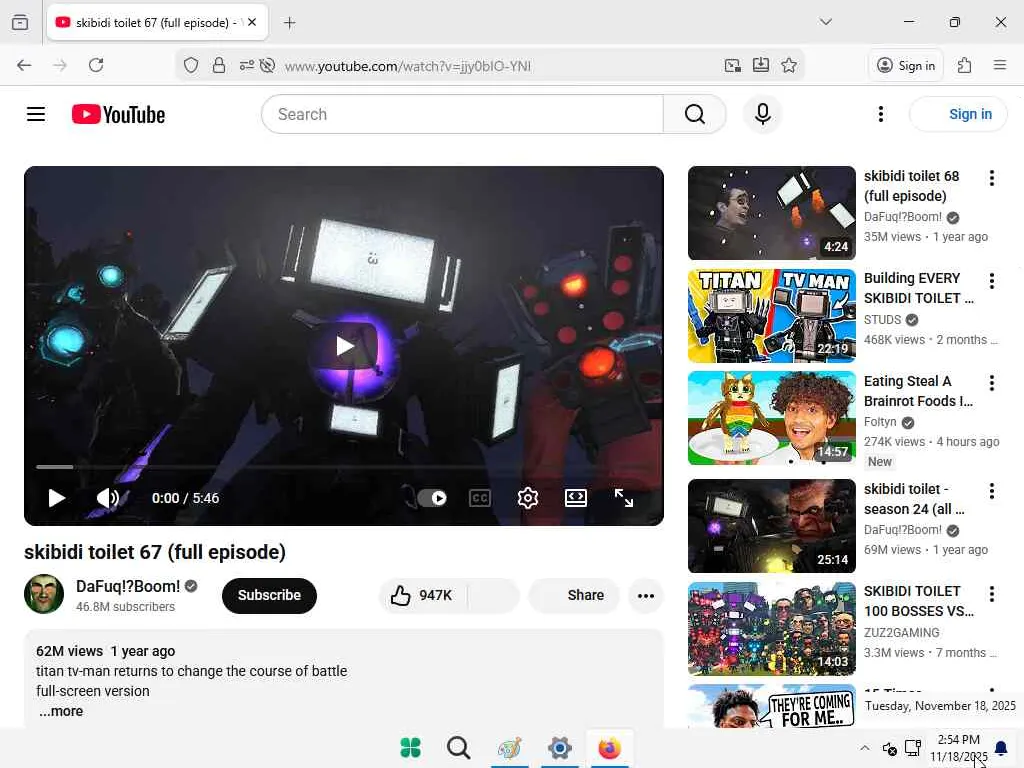
Task: Click the YouTube Sign in button
Action: pos(958,114)
